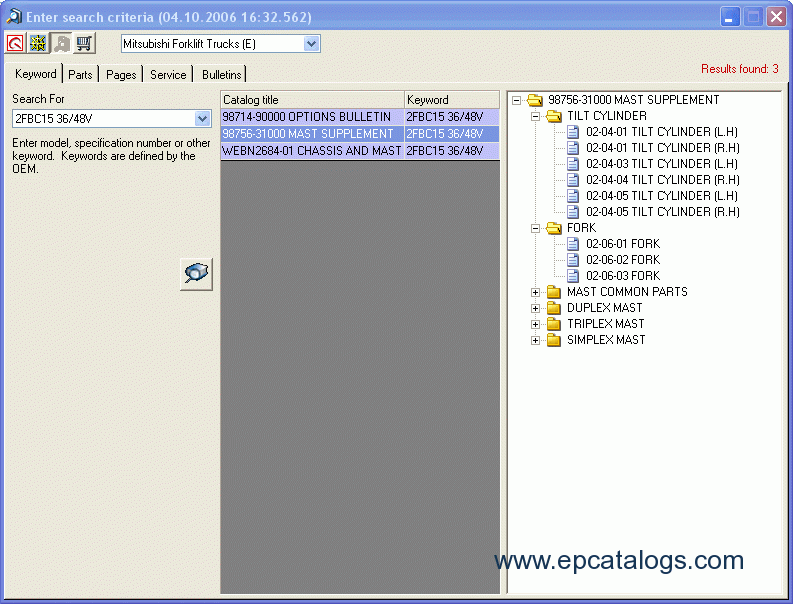Click the FORK folder icon
The image size is (793, 604).
tap(554, 228)
